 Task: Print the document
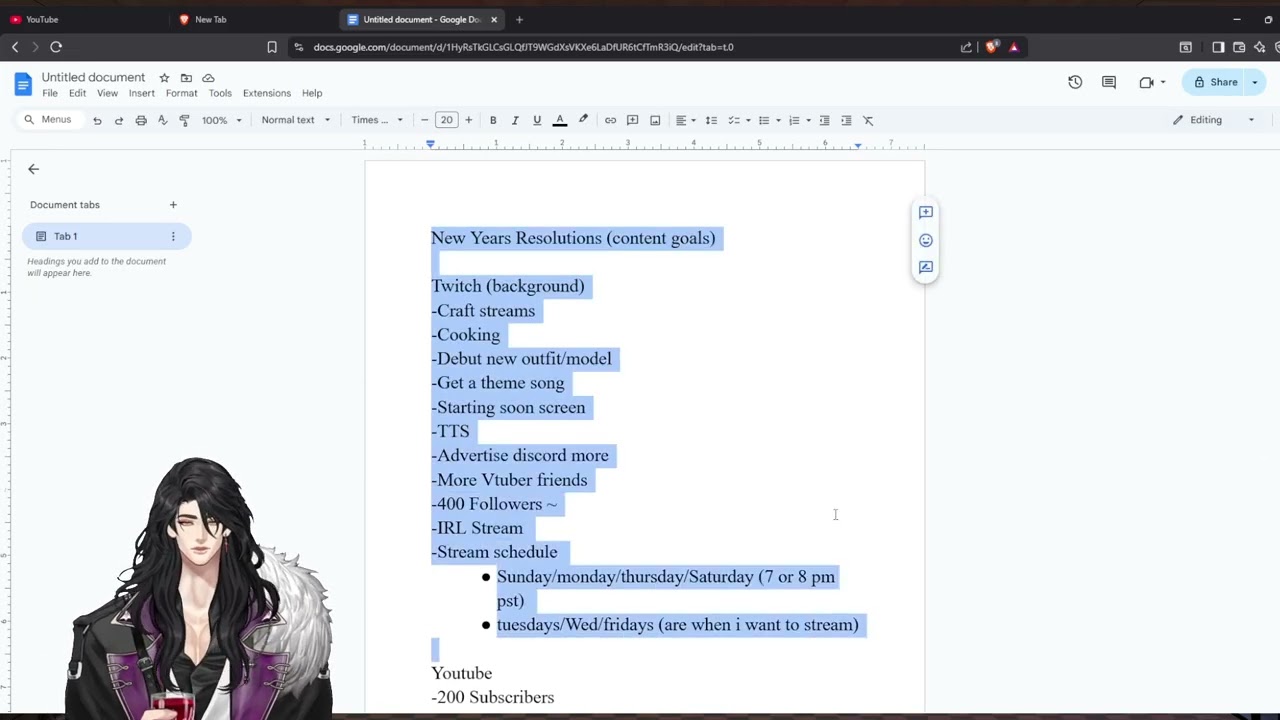(x=141, y=120)
